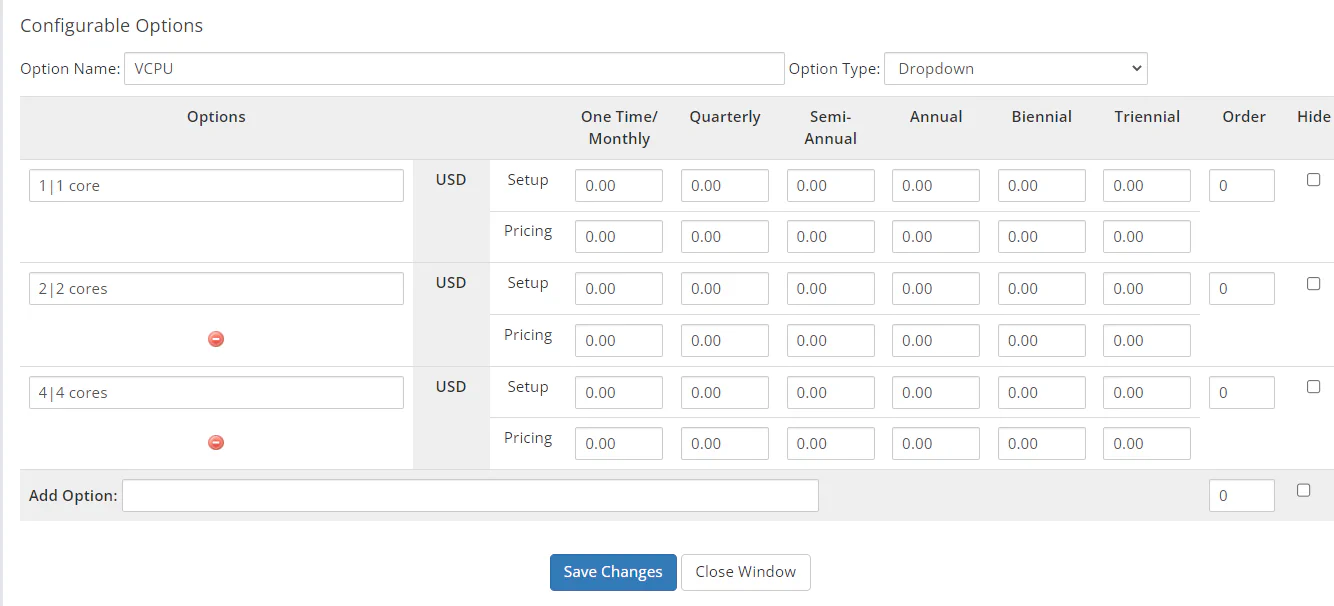The image size is (1334, 606).
Task: Edit the "2|2 cores" option name box
Action: [x=215, y=288]
